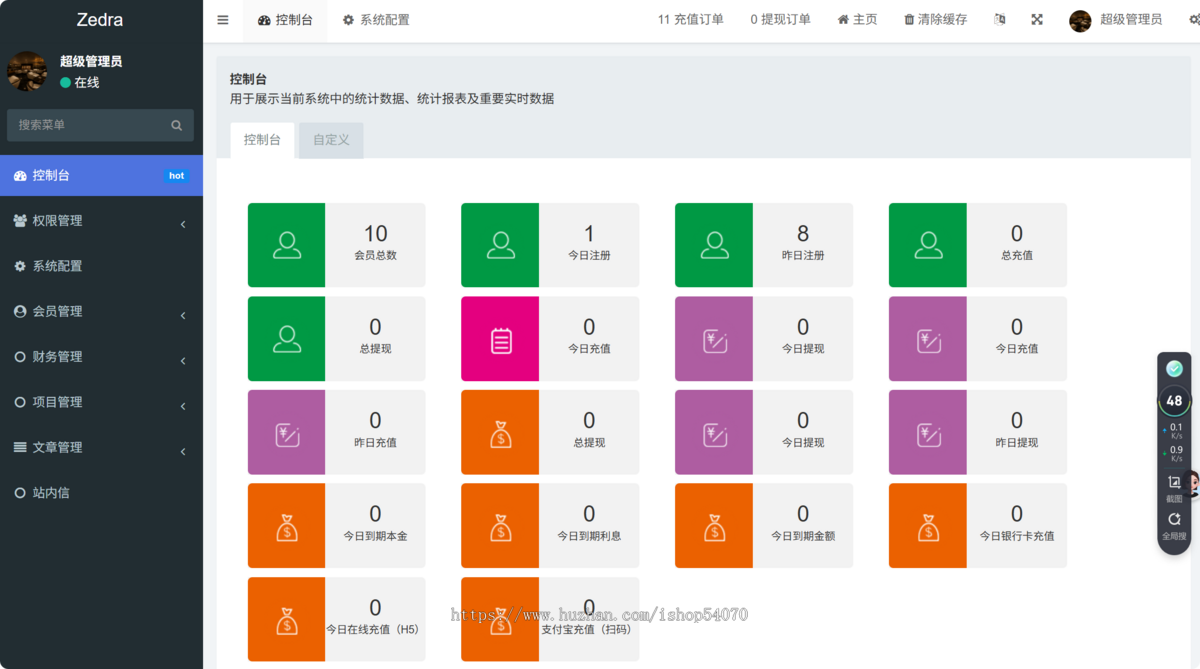
Task: Select 控制台 in the sidebar menu
Action: click(x=101, y=176)
